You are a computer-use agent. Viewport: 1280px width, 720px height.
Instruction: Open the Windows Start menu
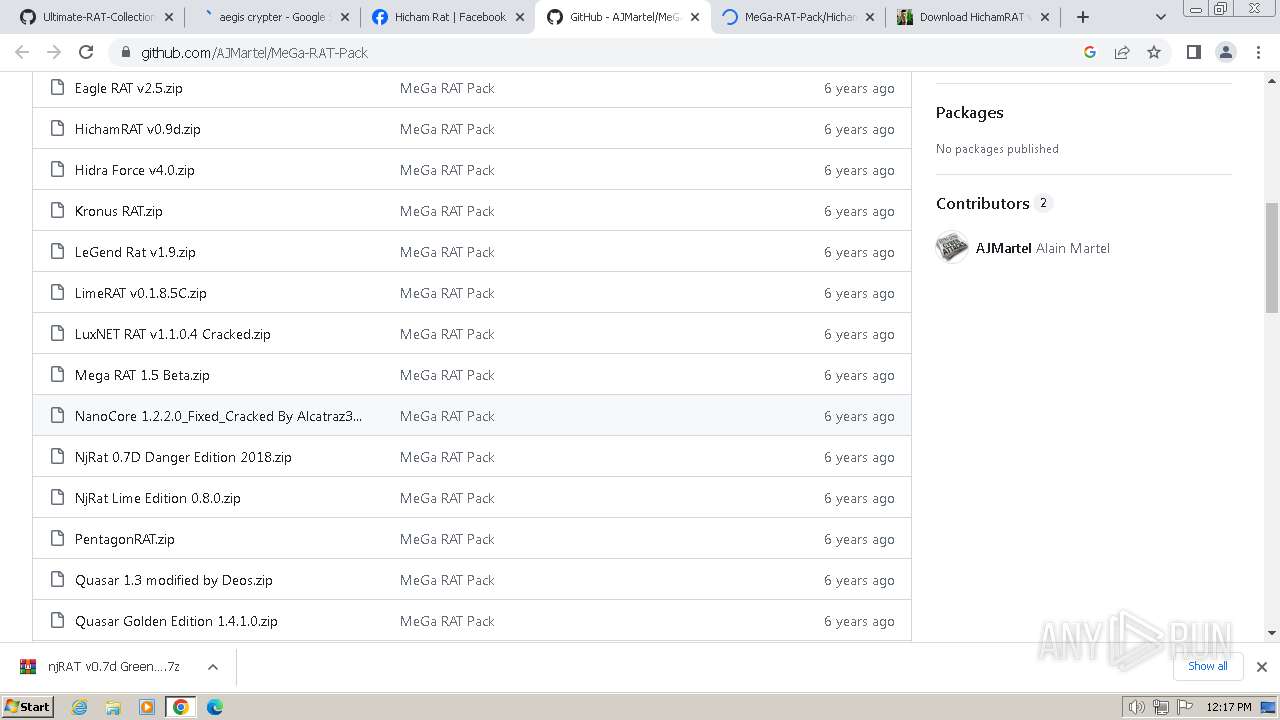click(x=28, y=706)
